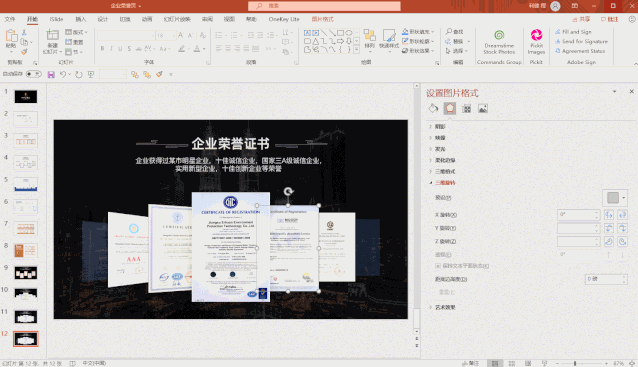
Task: Click the Pickit Images icon
Action: pos(536,42)
